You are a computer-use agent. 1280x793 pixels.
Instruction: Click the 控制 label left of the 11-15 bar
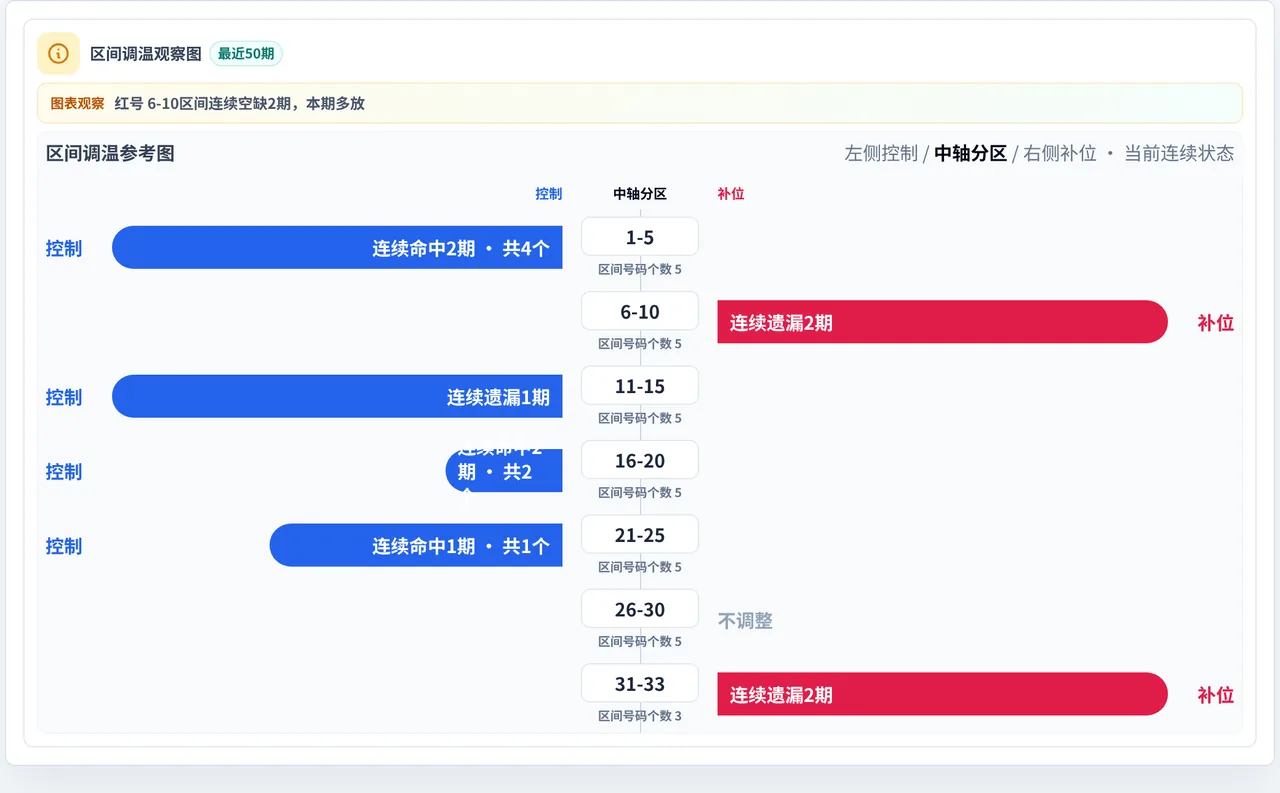[64, 397]
